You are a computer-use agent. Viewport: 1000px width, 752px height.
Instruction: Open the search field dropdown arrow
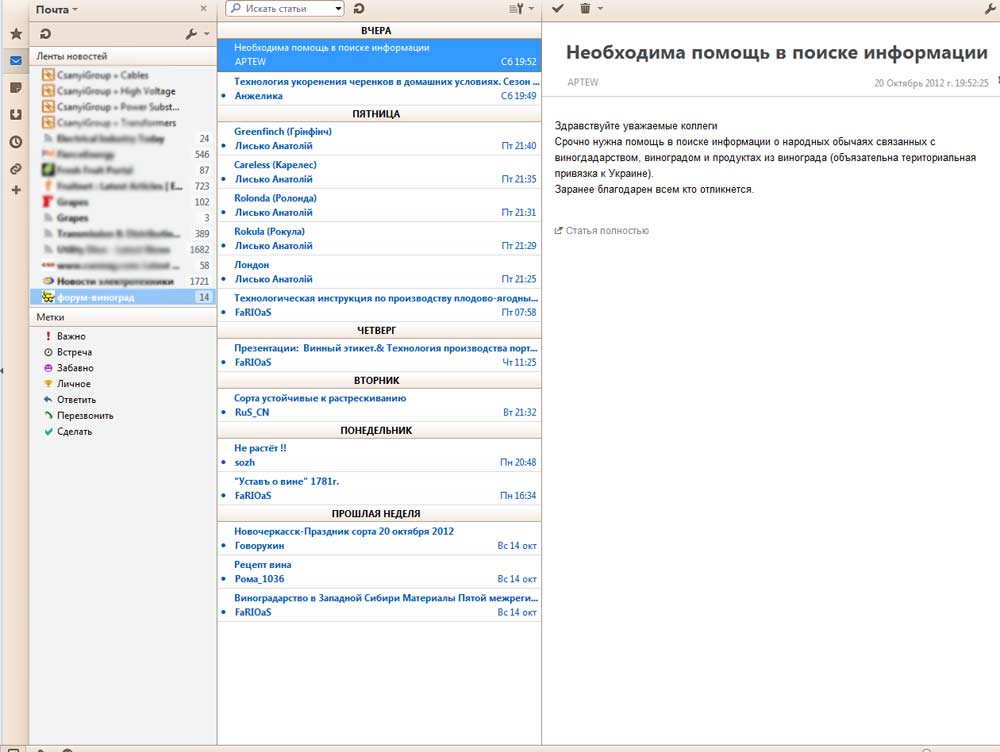[338, 8]
